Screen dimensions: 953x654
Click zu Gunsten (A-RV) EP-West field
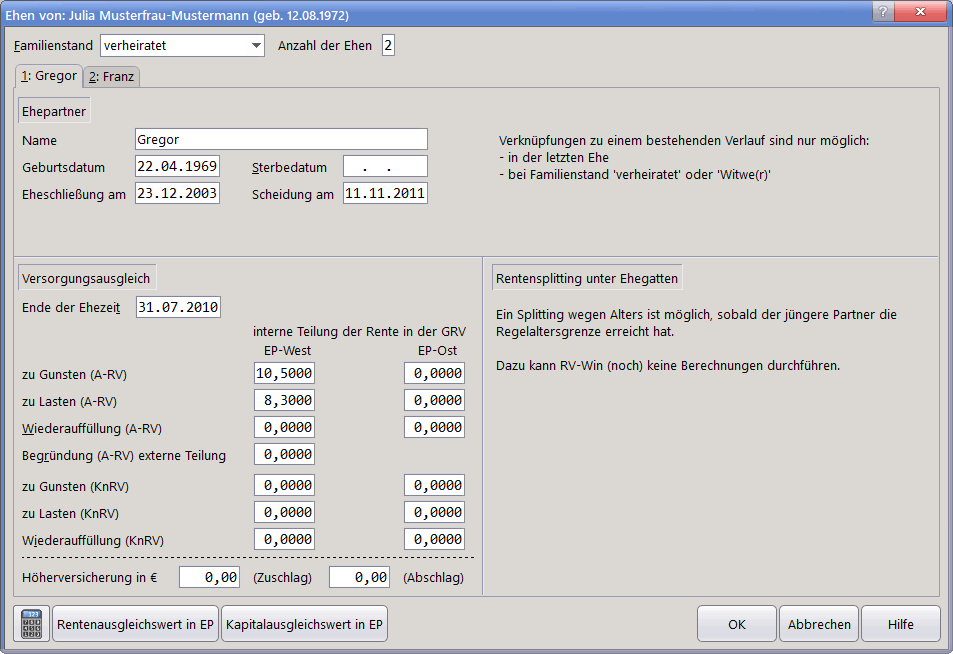point(284,373)
